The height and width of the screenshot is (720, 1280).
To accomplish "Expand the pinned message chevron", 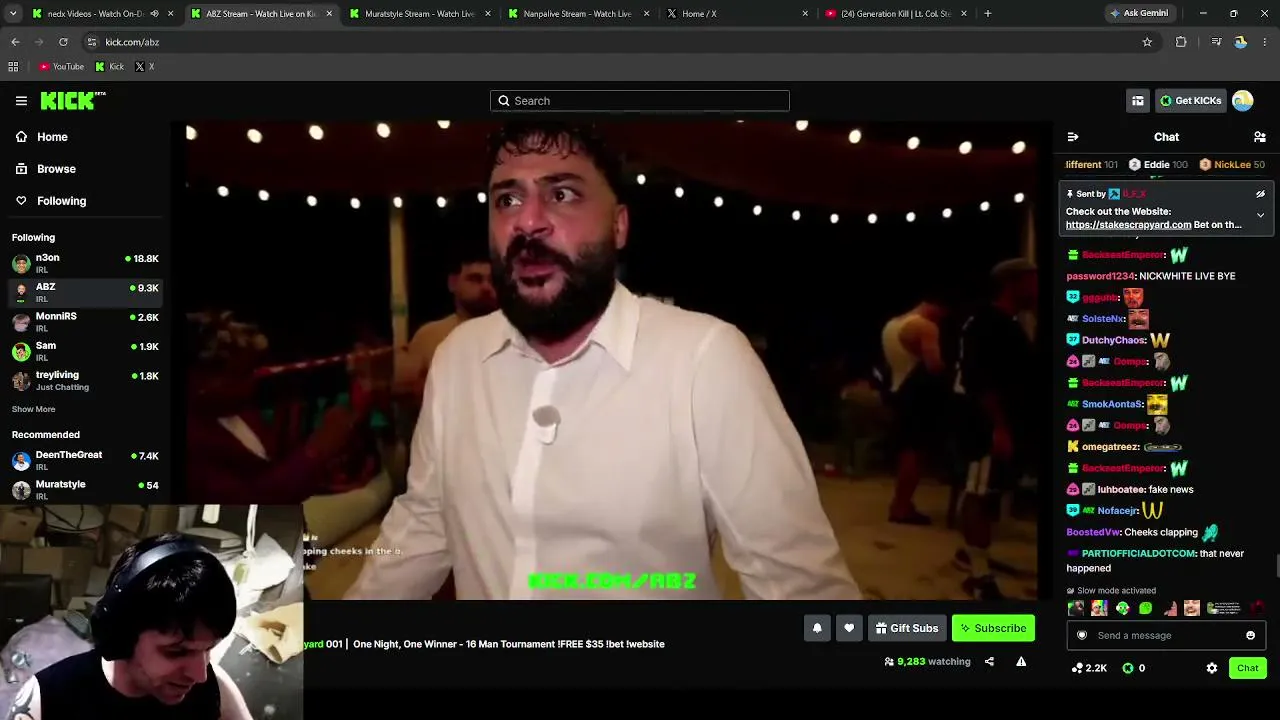I will (1260, 215).
